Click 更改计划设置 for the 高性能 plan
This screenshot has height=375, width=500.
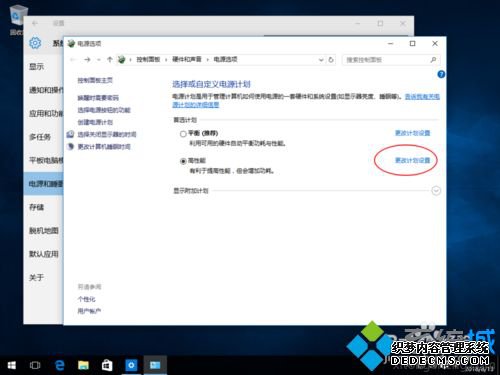pyautogui.click(x=412, y=160)
